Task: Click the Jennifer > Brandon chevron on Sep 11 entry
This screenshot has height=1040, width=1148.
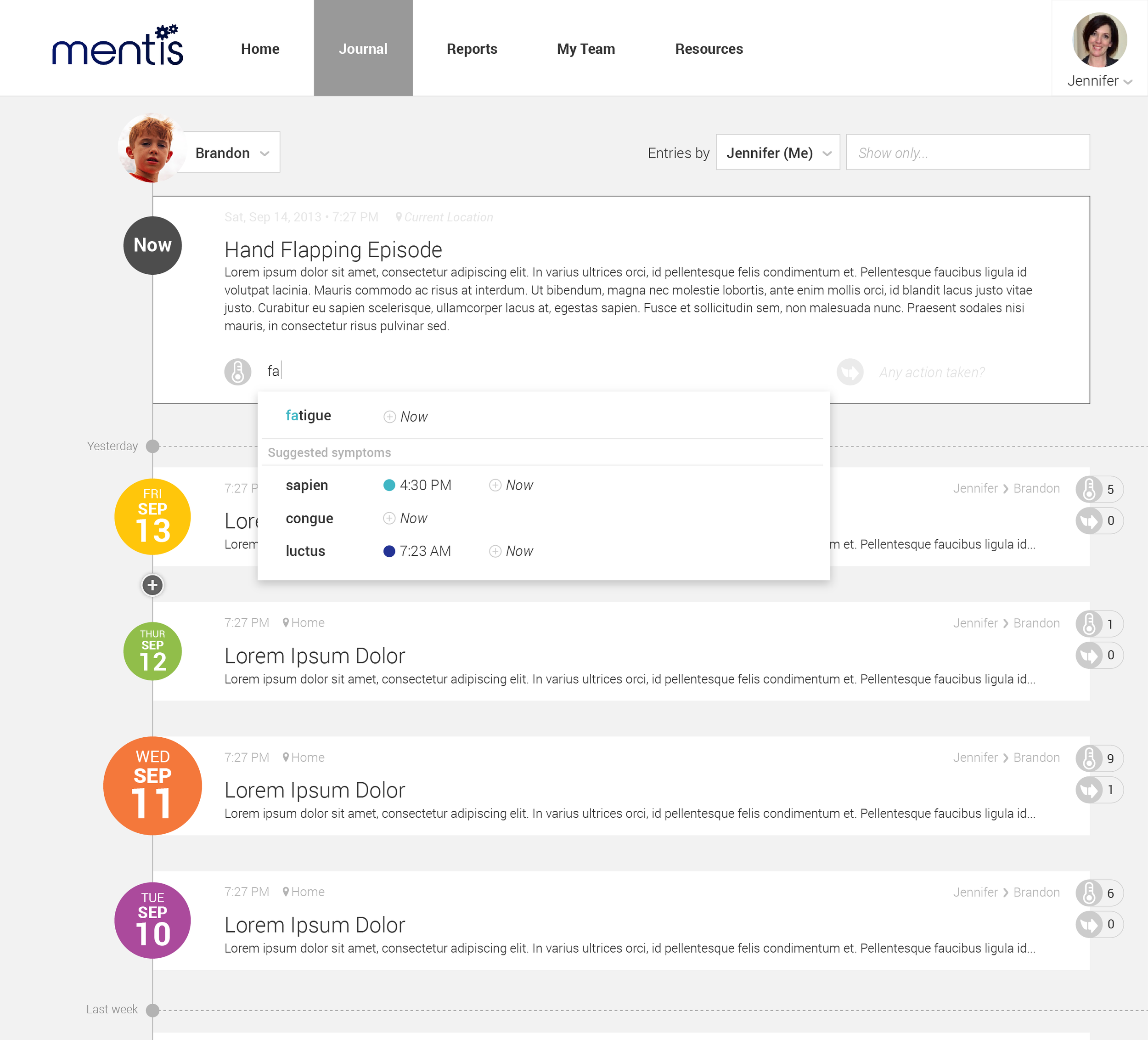Action: pyautogui.click(x=1006, y=757)
